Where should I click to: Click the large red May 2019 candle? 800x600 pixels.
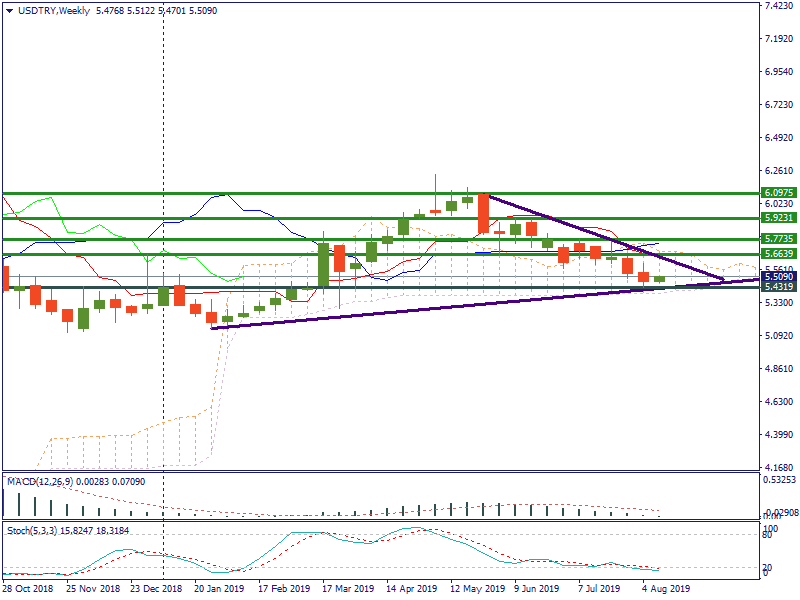click(484, 213)
